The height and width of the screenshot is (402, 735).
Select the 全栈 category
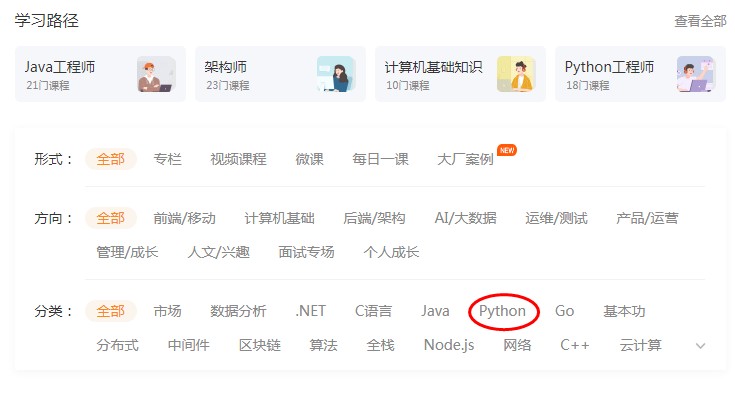tap(380, 345)
